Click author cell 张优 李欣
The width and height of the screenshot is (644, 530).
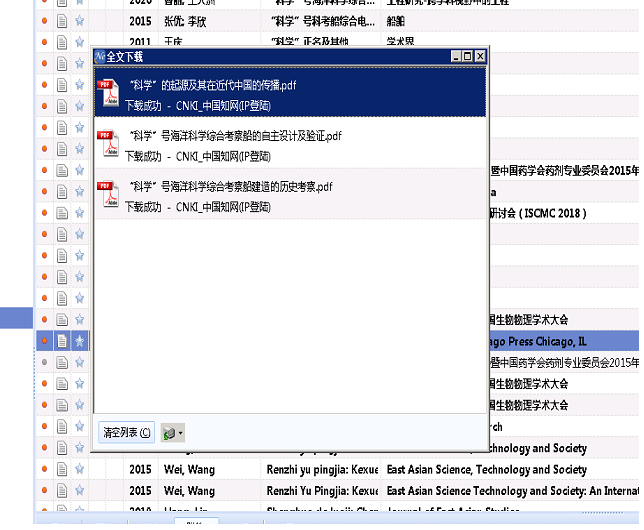pyautogui.click(x=185, y=21)
